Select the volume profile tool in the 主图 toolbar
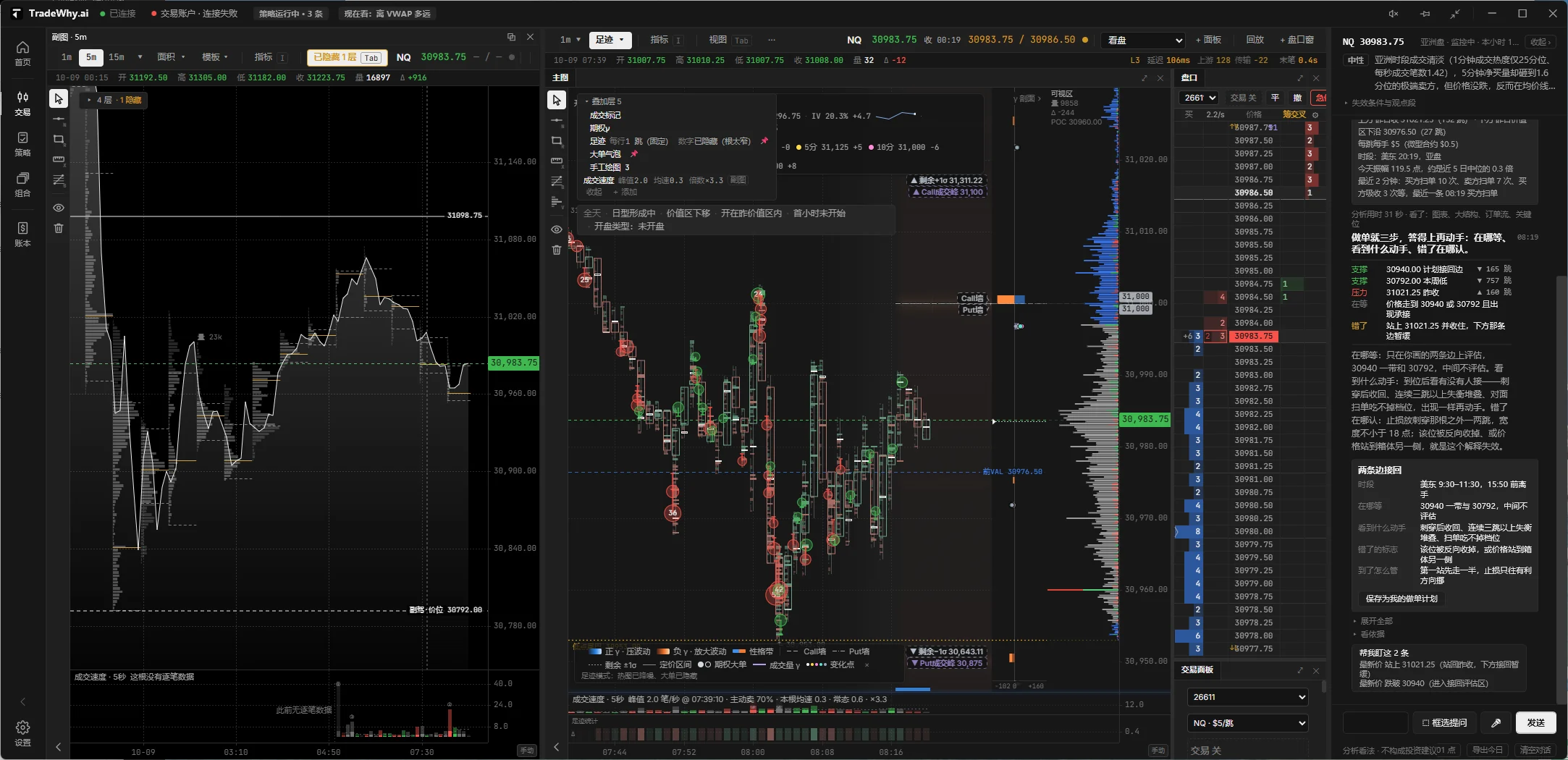 point(557,201)
